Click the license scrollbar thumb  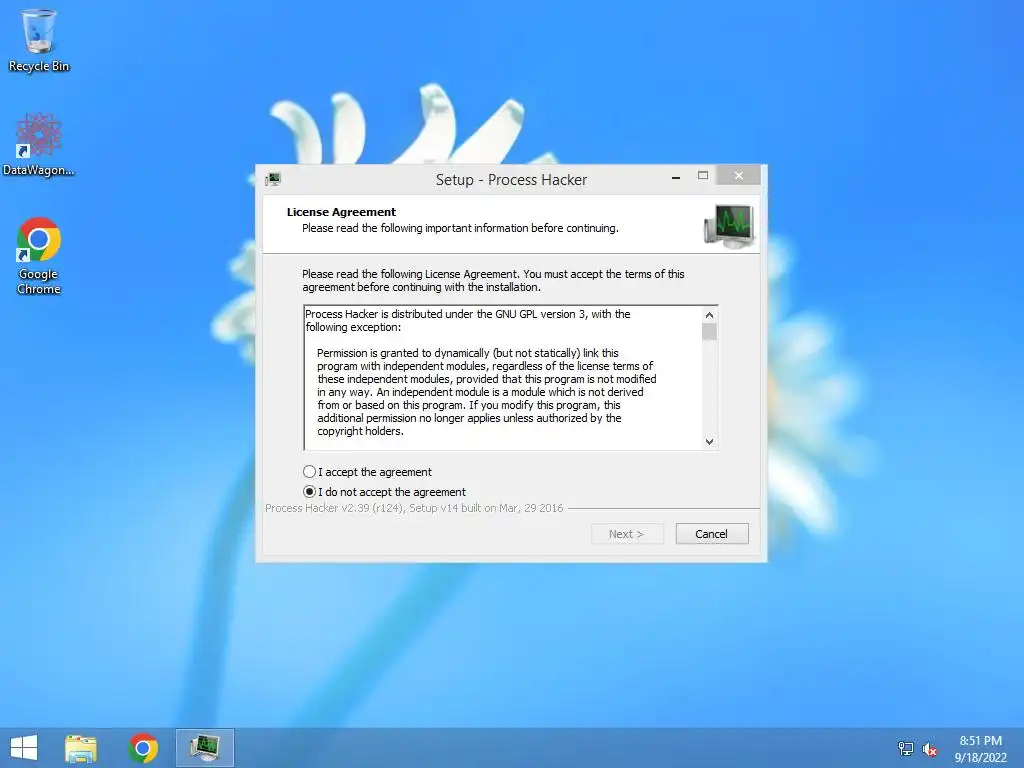click(709, 332)
